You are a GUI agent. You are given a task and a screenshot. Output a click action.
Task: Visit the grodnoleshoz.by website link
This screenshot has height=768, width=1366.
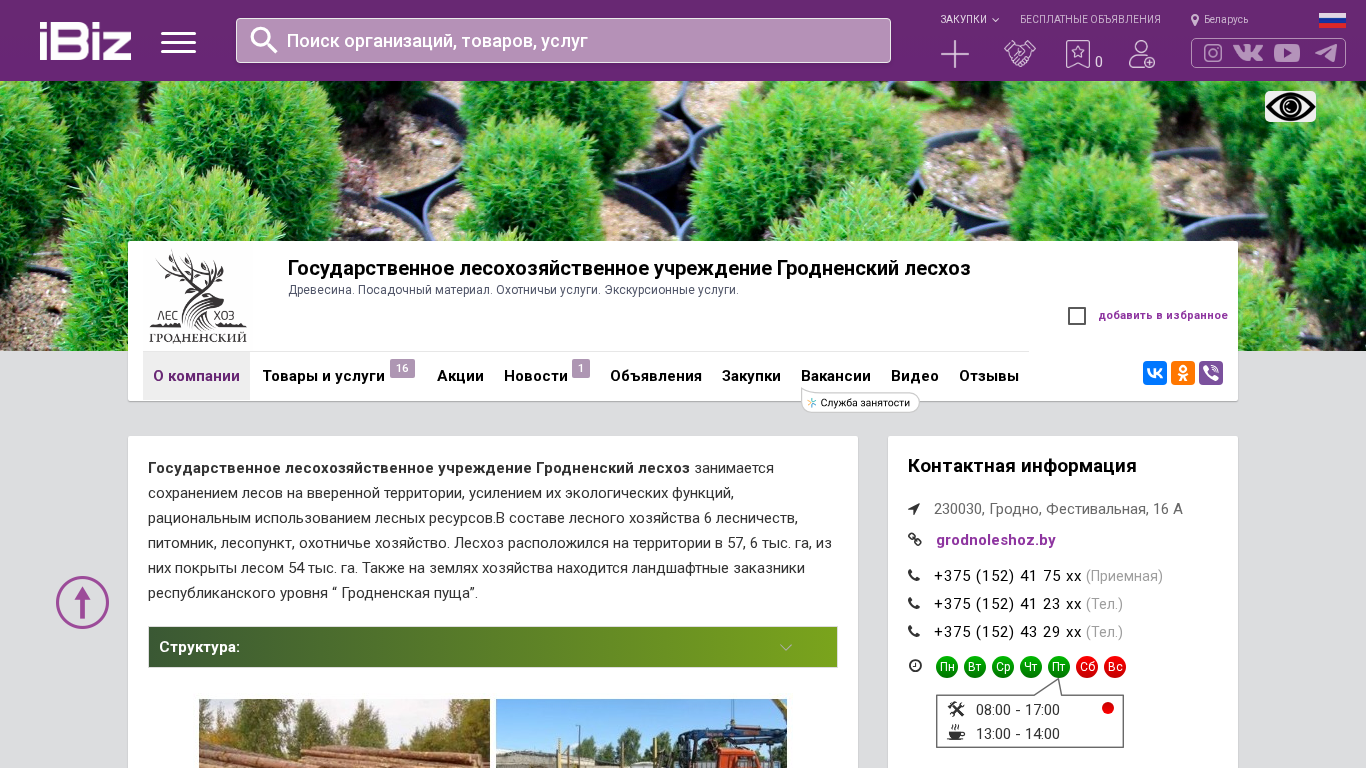[995, 540]
